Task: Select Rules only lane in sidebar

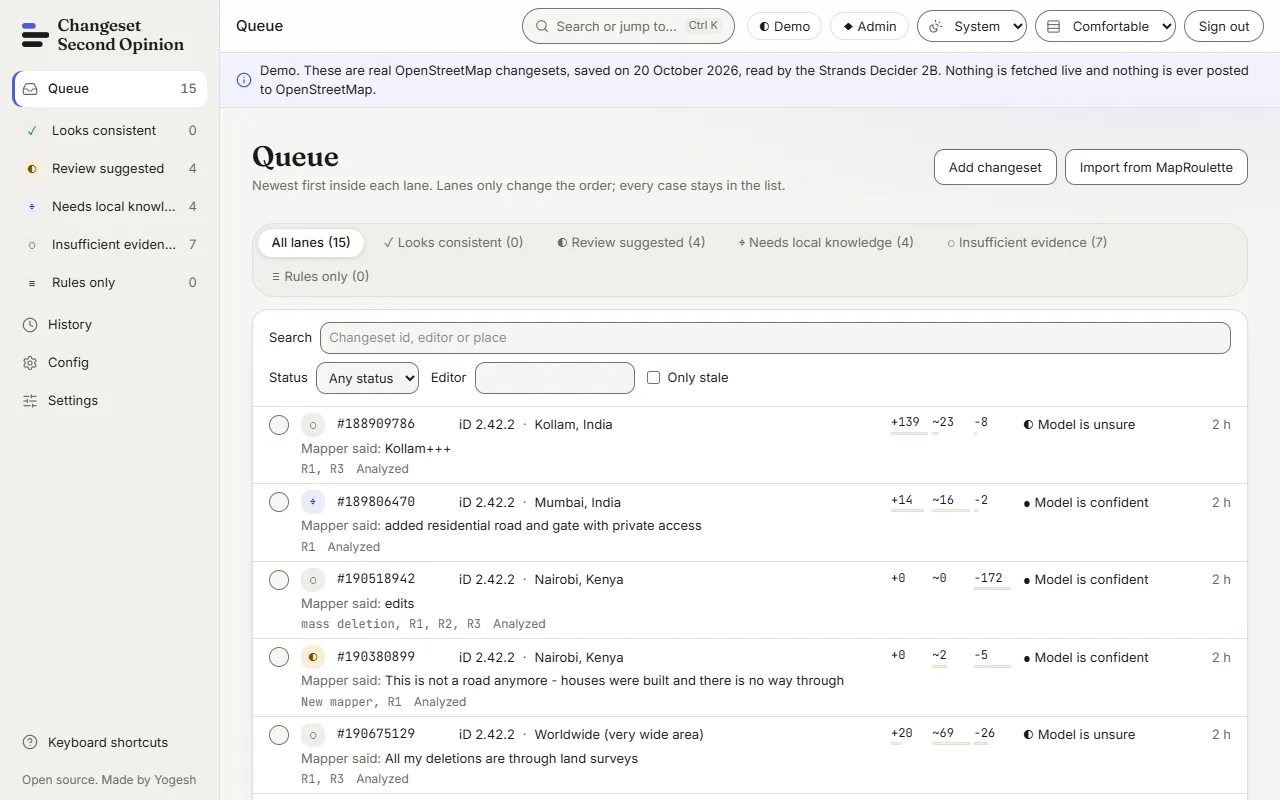Action: coord(110,282)
